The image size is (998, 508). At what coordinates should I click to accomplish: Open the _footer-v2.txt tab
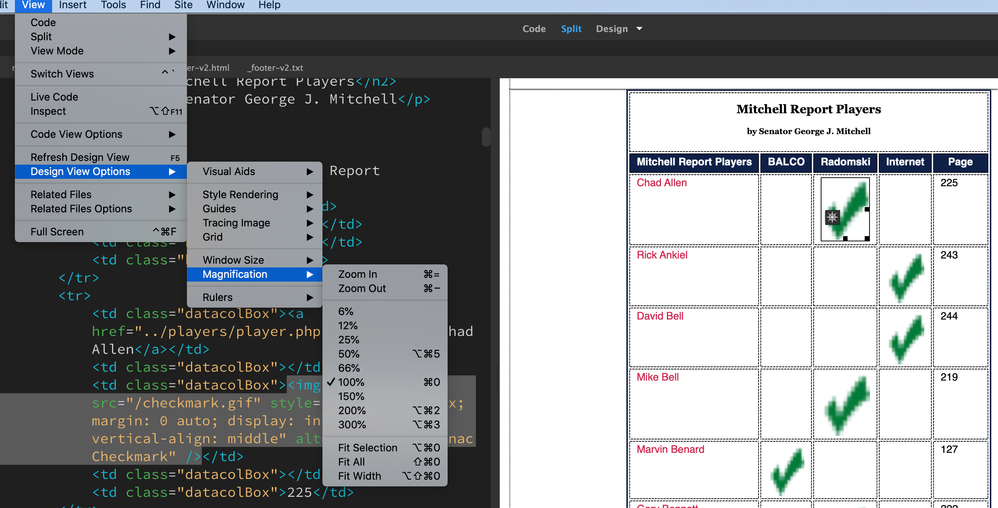tap(275, 67)
